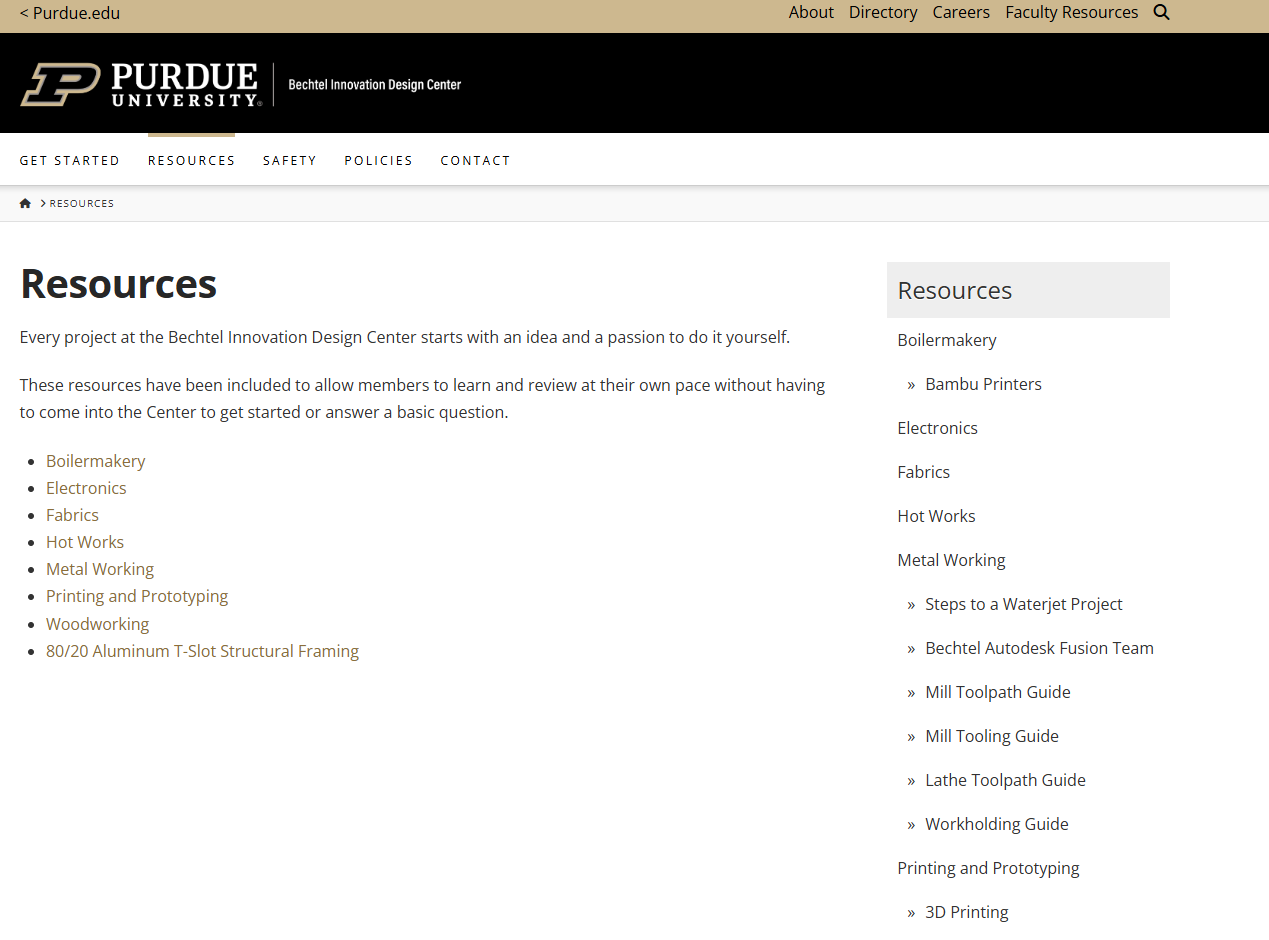Select the CONTACT navigation item
This screenshot has height=940, width=1269.
[475, 160]
